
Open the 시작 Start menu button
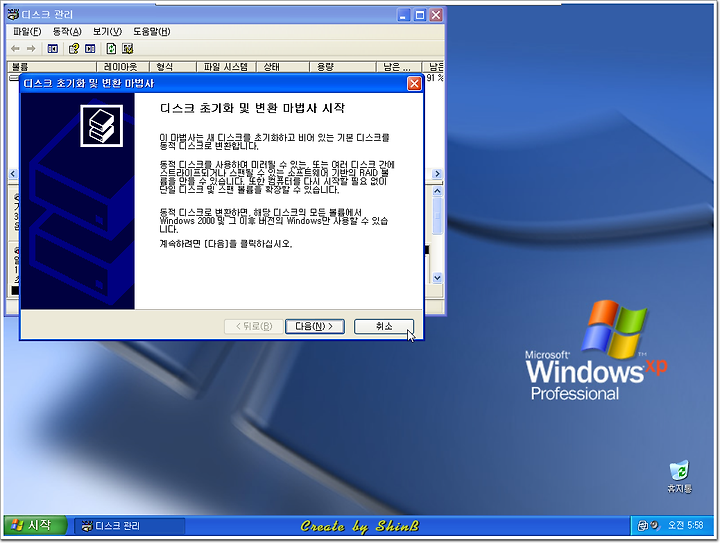click(x=35, y=526)
